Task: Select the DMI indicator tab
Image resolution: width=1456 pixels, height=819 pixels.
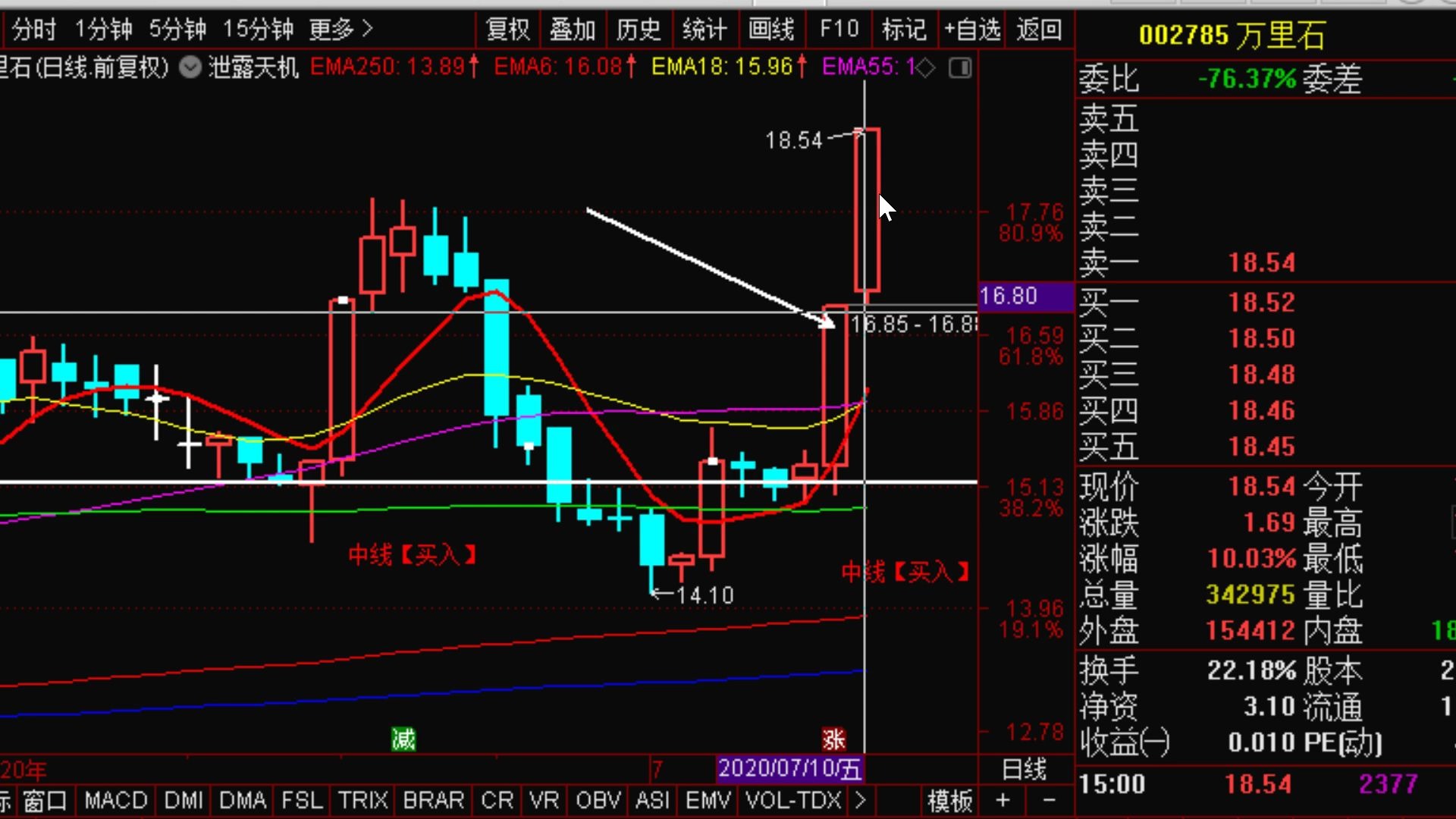Action: click(x=184, y=801)
